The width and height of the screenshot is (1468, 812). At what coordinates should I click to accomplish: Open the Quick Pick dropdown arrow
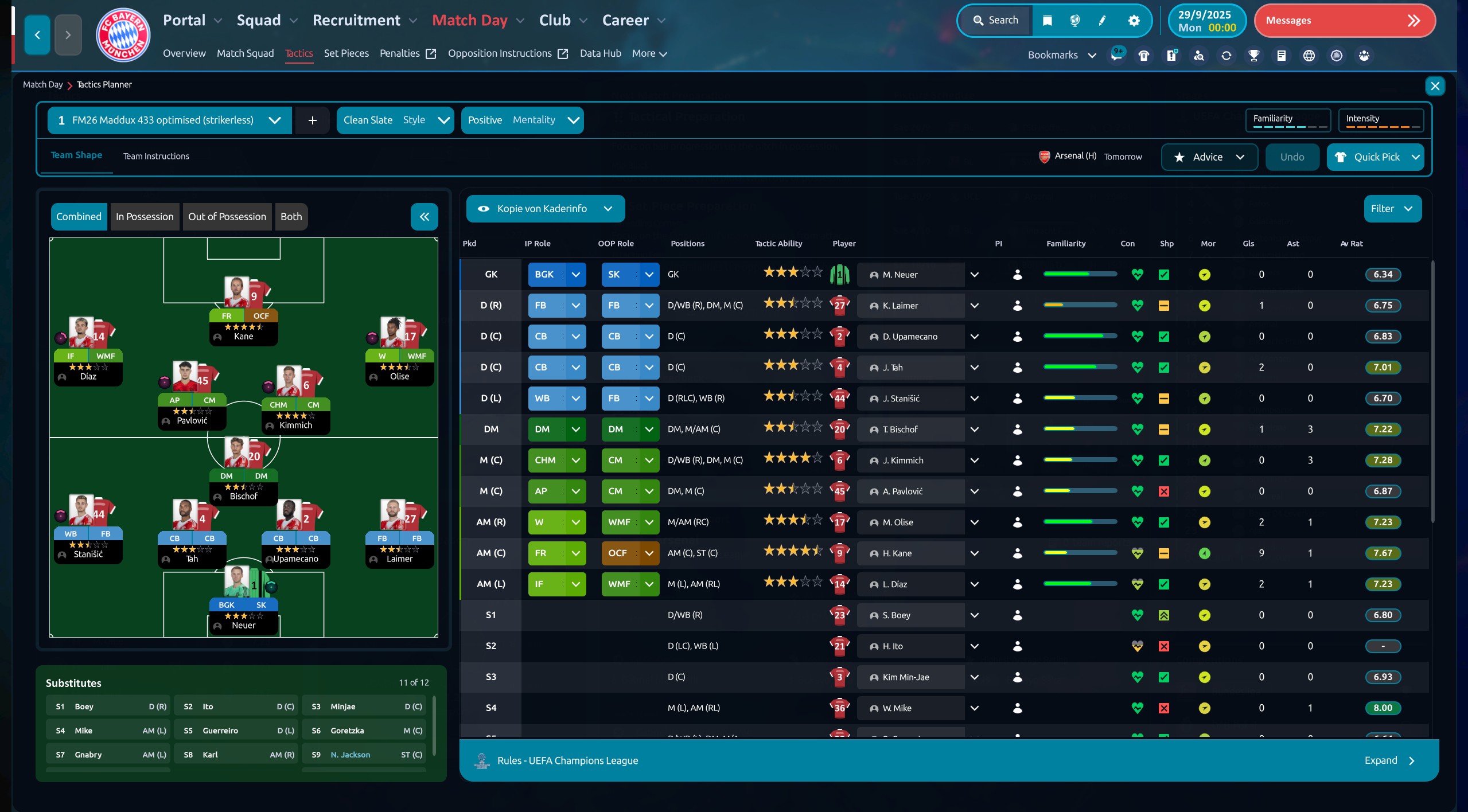pyautogui.click(x=1415, y=157)
